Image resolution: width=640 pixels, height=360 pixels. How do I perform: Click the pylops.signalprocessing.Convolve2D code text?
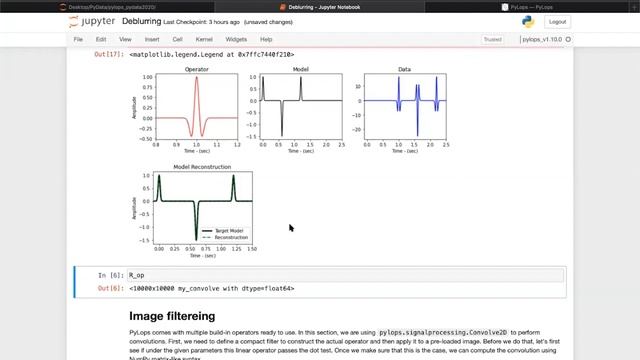pyautogui.click(x=443, y=333)
